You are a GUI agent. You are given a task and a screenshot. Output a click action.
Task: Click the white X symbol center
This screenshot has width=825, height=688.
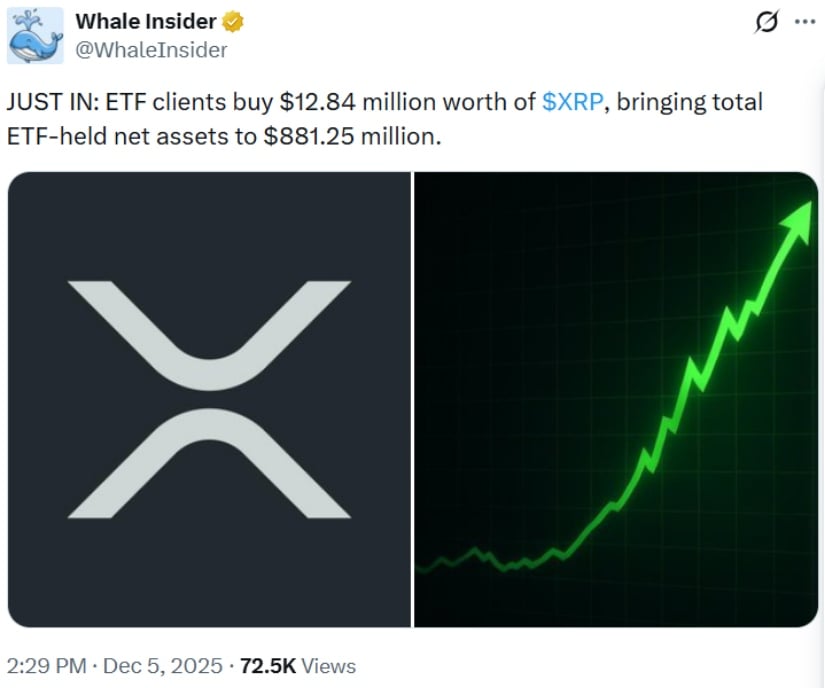click(209, 399)
